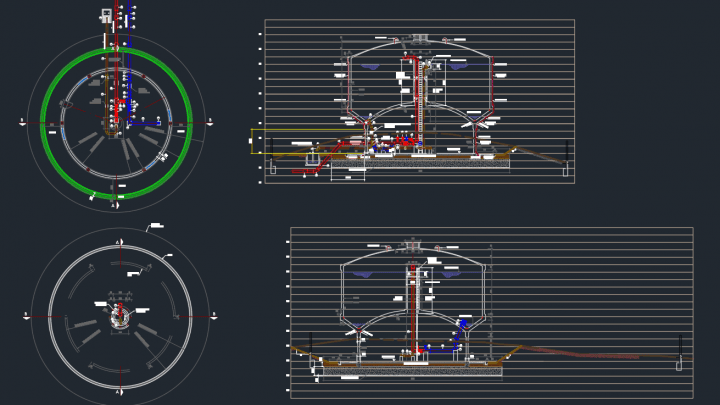Viewport: 720px width, 405px height.
Task: Select the red vertical riser in the lower section view
Action: (413, 308)
